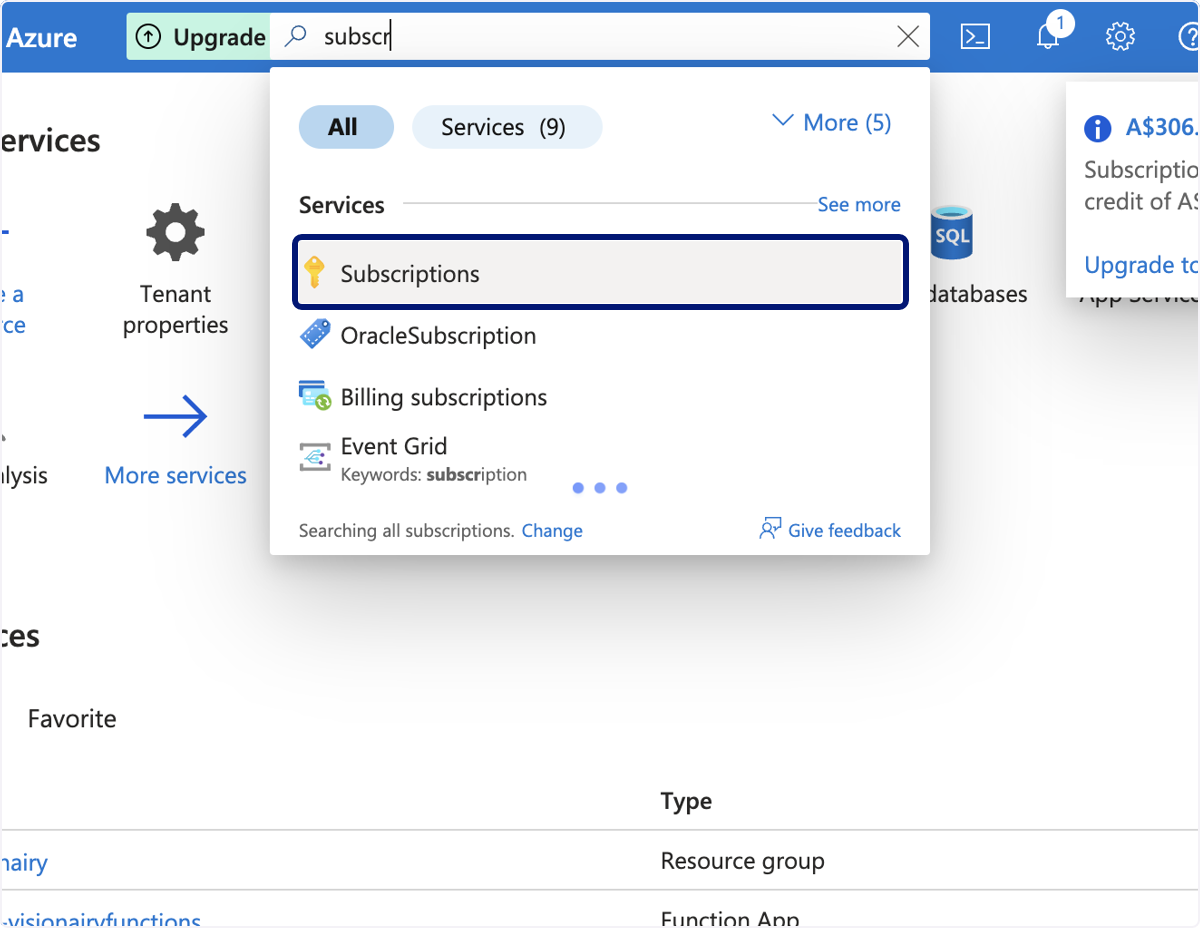Click the Billing subscriptions icon
The image size is (1200, 928).
(315, 396)
